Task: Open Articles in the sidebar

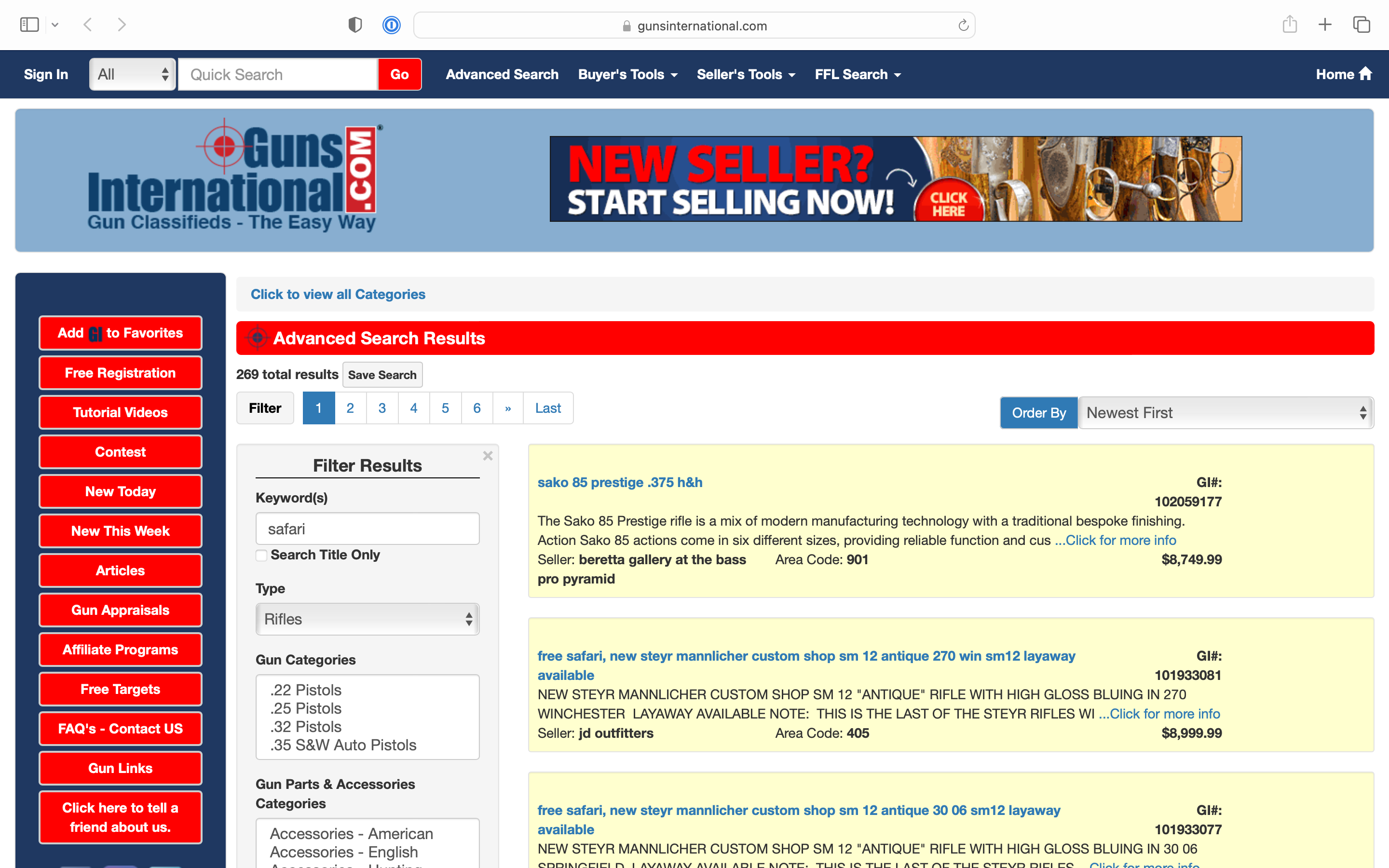Action: (121, 570)
